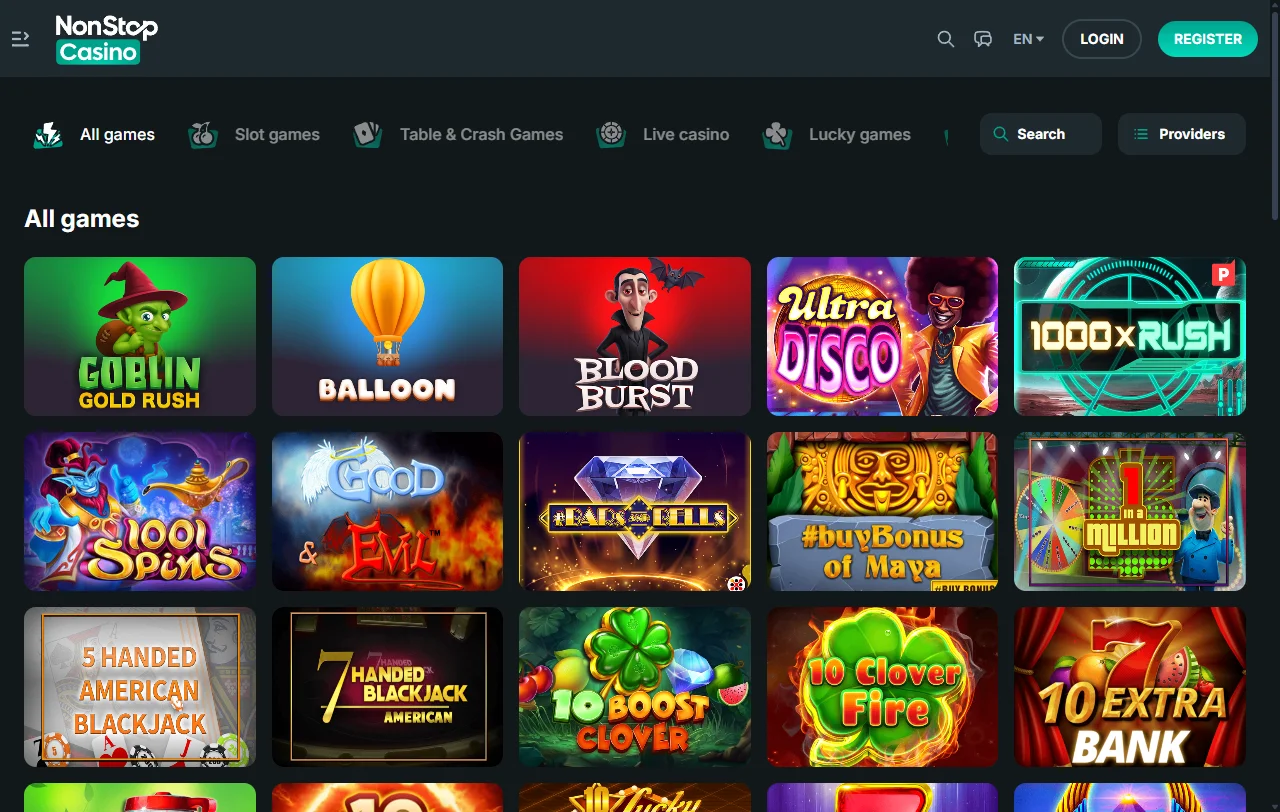Open the live chat bubble icon
This screenshot has height=812, width=1280.
click(x=983, y=39)
